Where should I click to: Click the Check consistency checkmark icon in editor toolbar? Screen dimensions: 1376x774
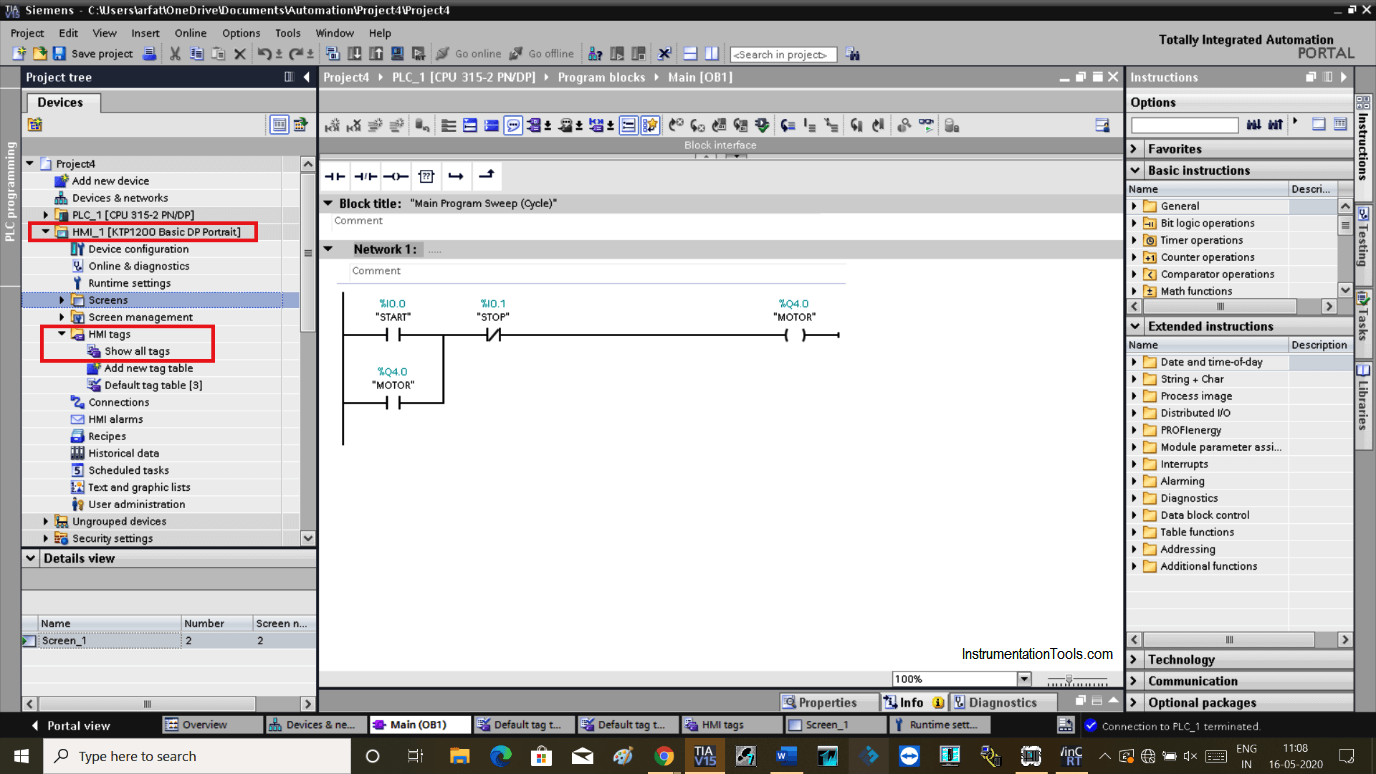tap(763, 125)
